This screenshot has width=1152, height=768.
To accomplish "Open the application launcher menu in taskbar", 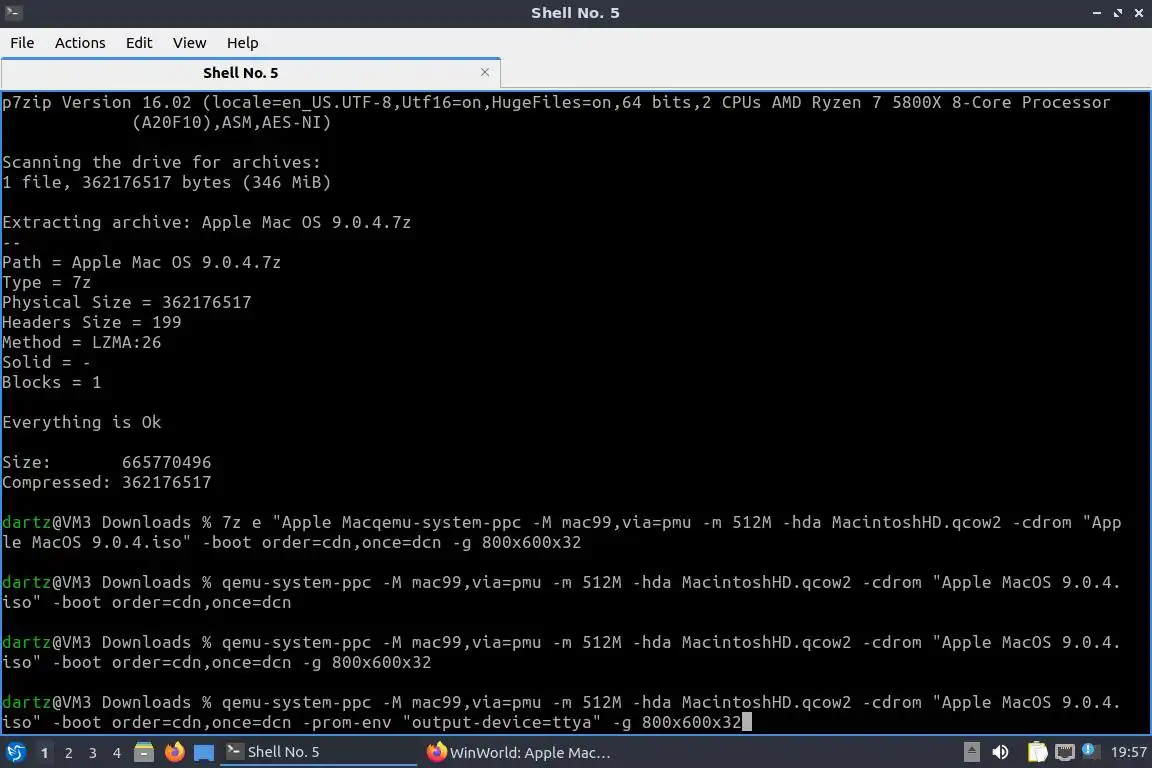I will pyautogui.click(x=15, y=752).
